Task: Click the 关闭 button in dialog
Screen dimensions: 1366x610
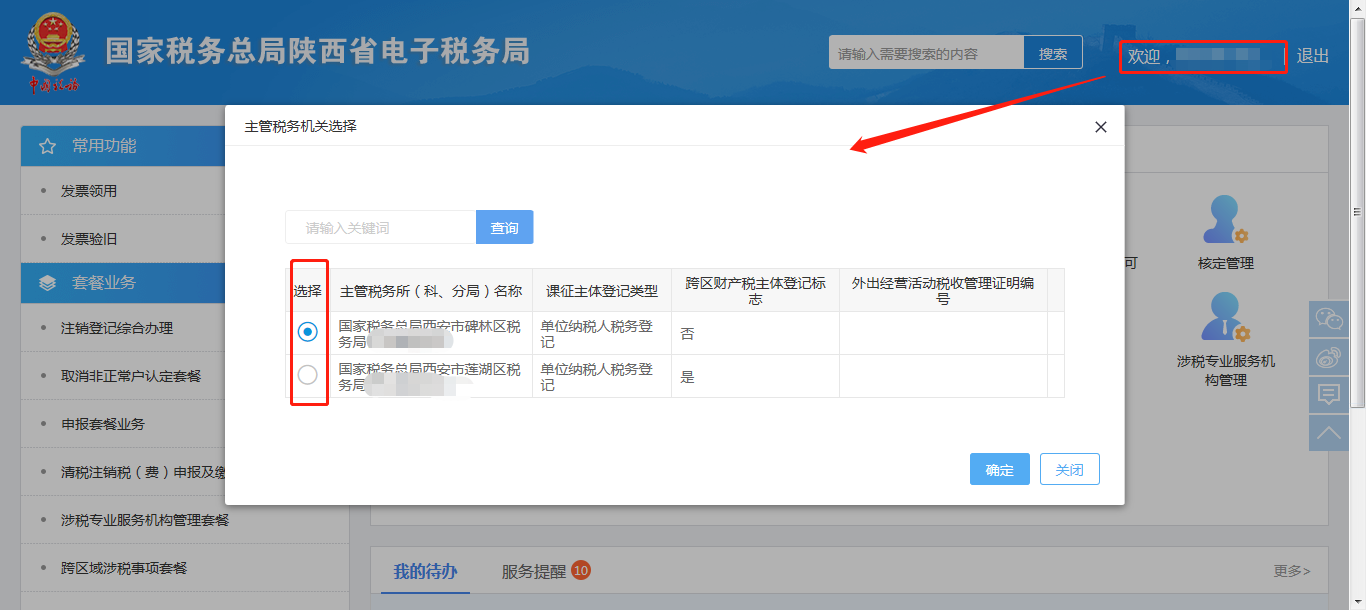Action: click(x=1070, y=469)
